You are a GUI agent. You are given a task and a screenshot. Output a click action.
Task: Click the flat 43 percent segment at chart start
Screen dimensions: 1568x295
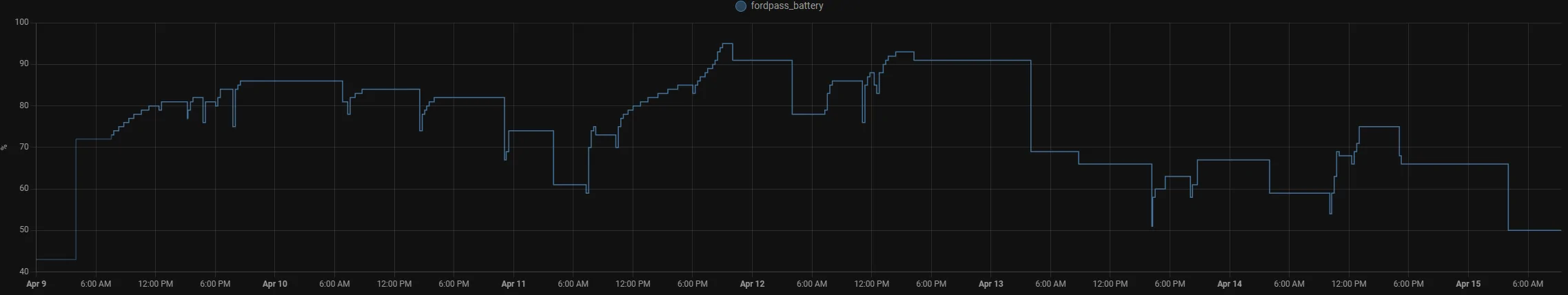point(56,259)
